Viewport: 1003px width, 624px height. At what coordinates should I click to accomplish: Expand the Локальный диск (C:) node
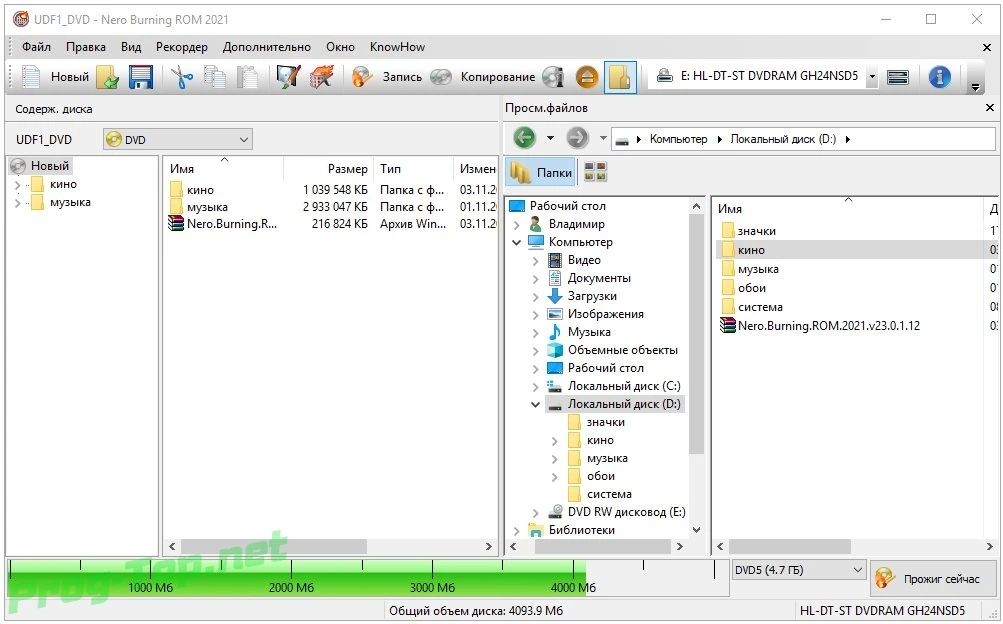[x=535, y=387]
